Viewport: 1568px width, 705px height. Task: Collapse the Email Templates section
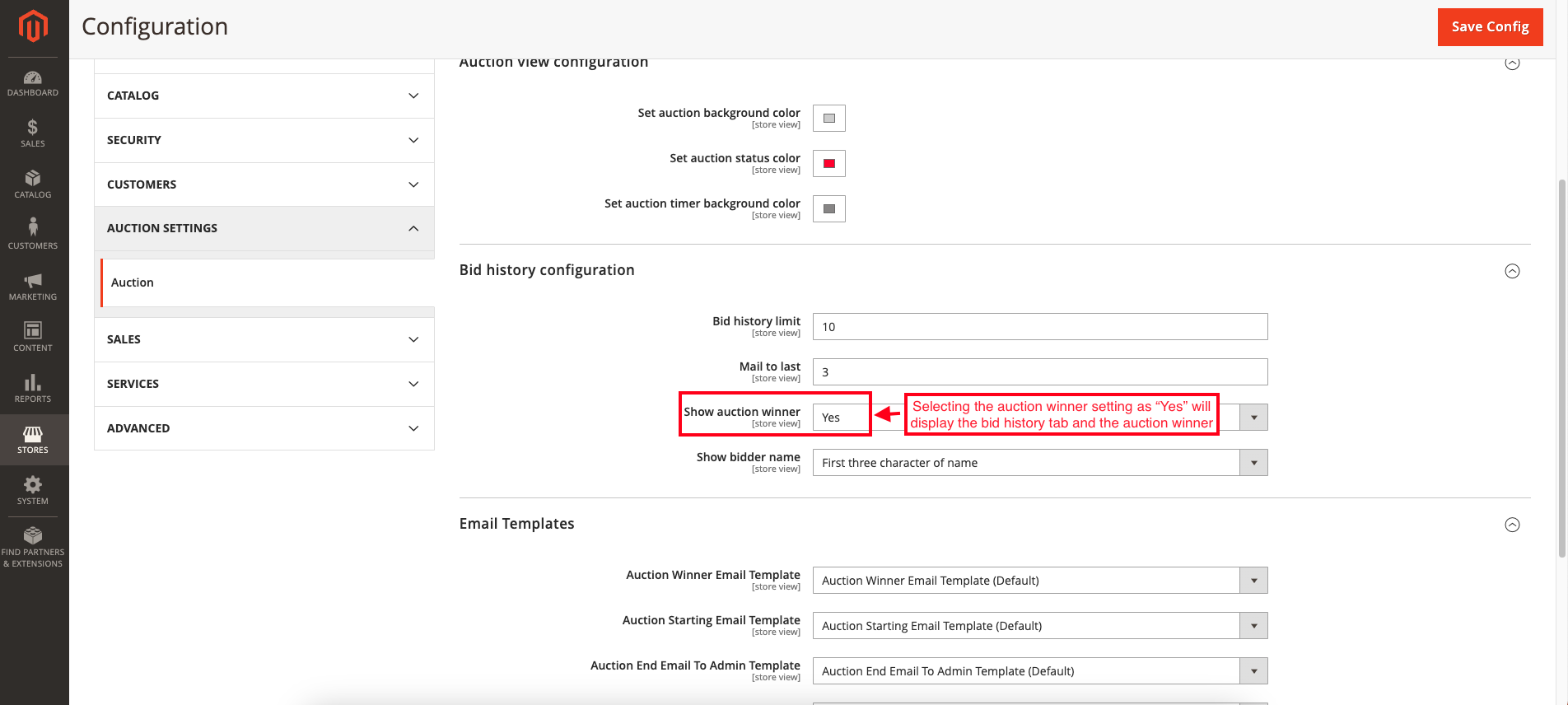[x=1512, y=525]
